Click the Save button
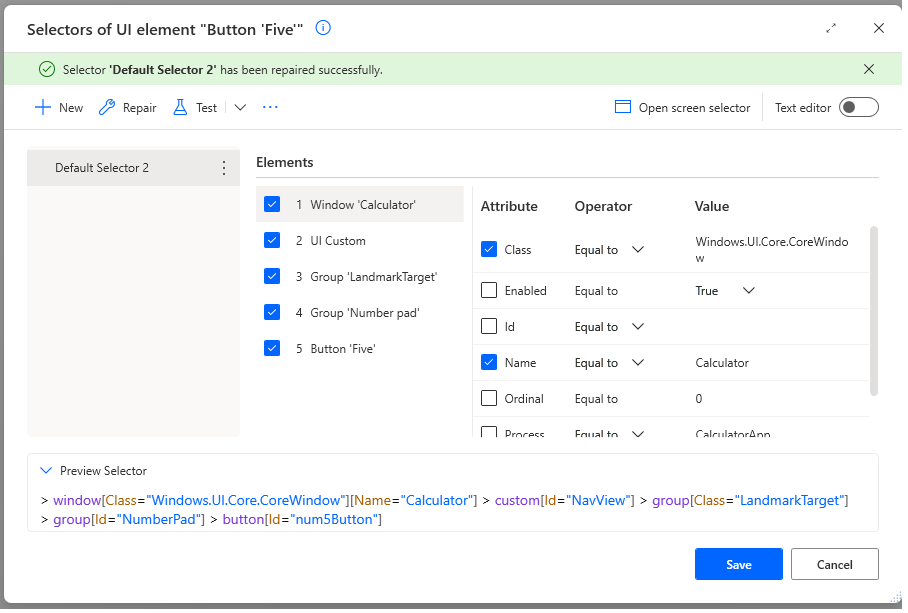908x613 pixels. 739,564
